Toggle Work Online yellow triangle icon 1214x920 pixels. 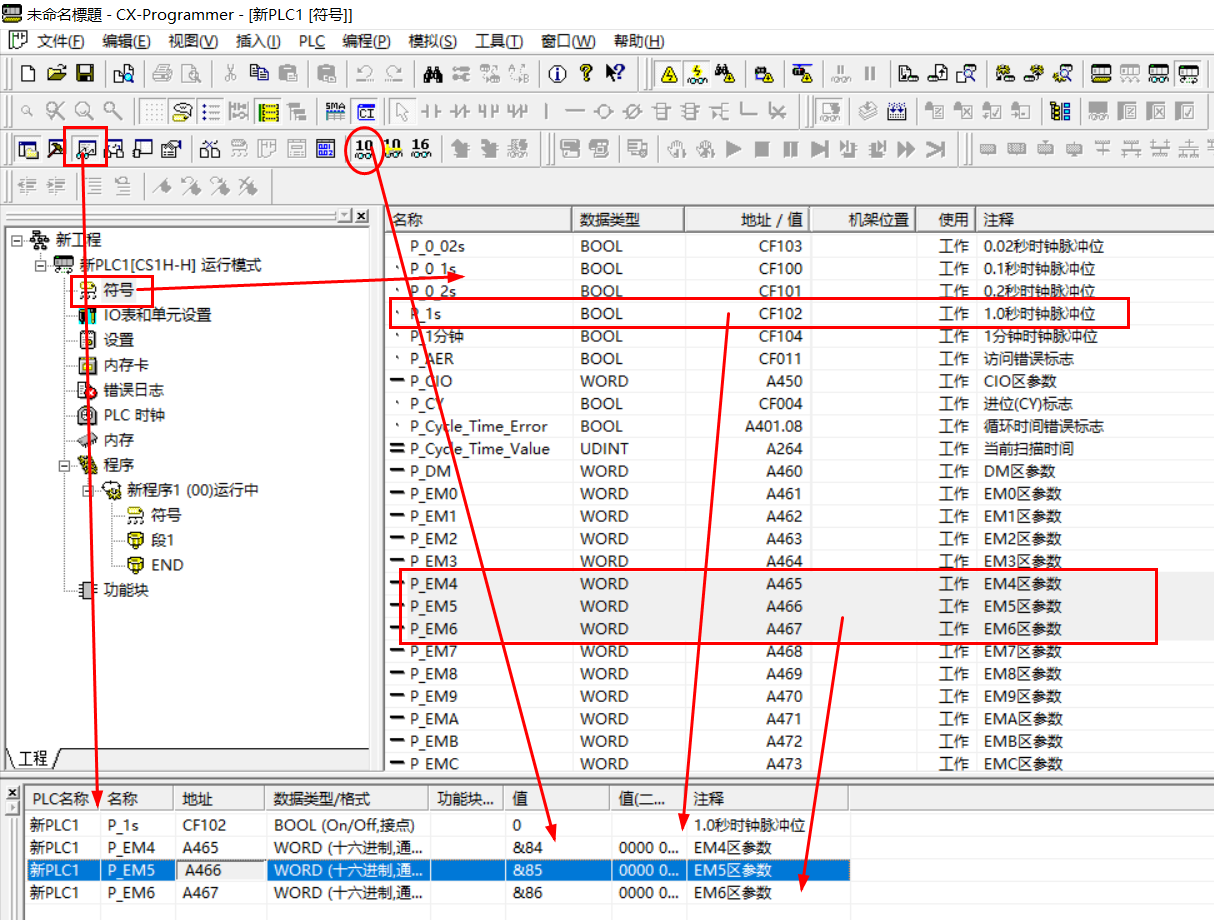coord(669,73)
